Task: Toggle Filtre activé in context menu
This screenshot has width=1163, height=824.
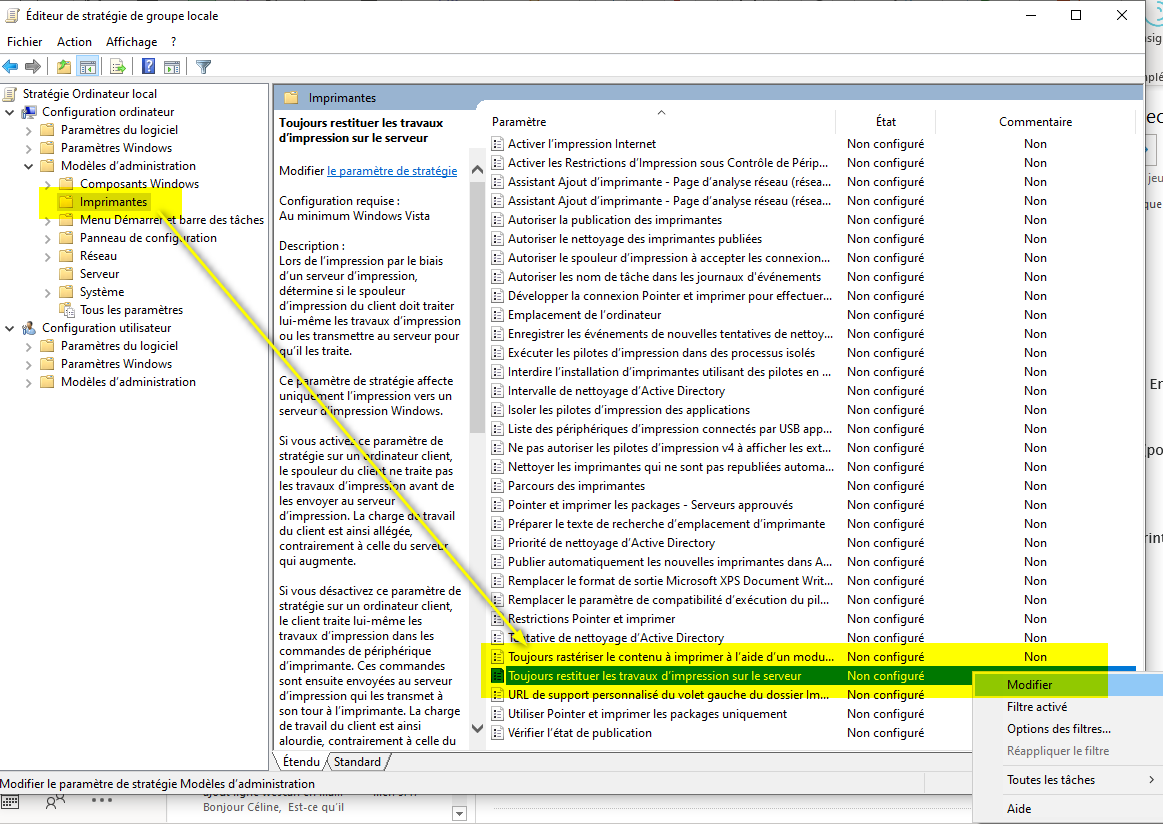Action: [1036, 707]
